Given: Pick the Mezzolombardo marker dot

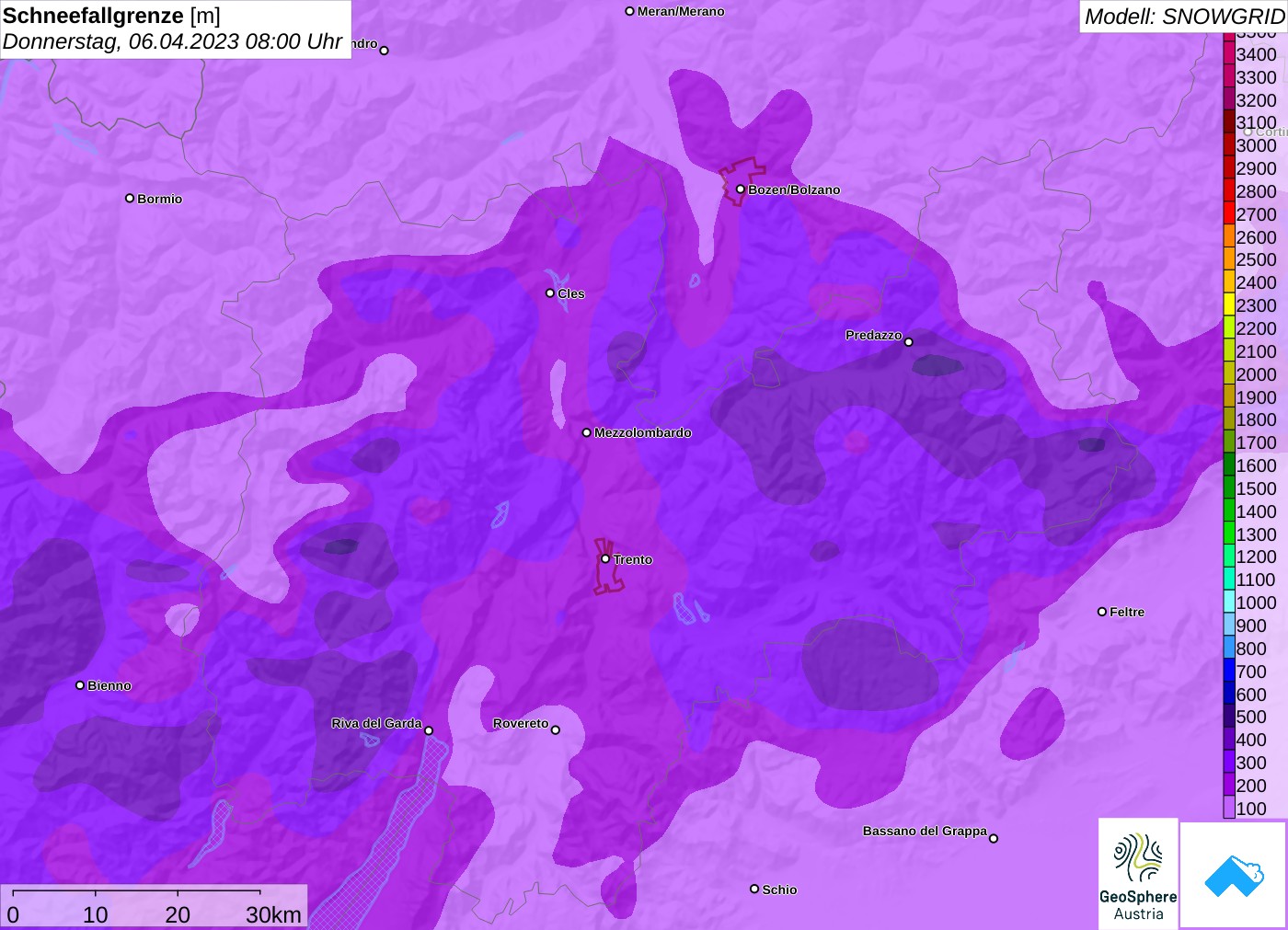Looking at the screenshot, I should (x=587, y=432).
